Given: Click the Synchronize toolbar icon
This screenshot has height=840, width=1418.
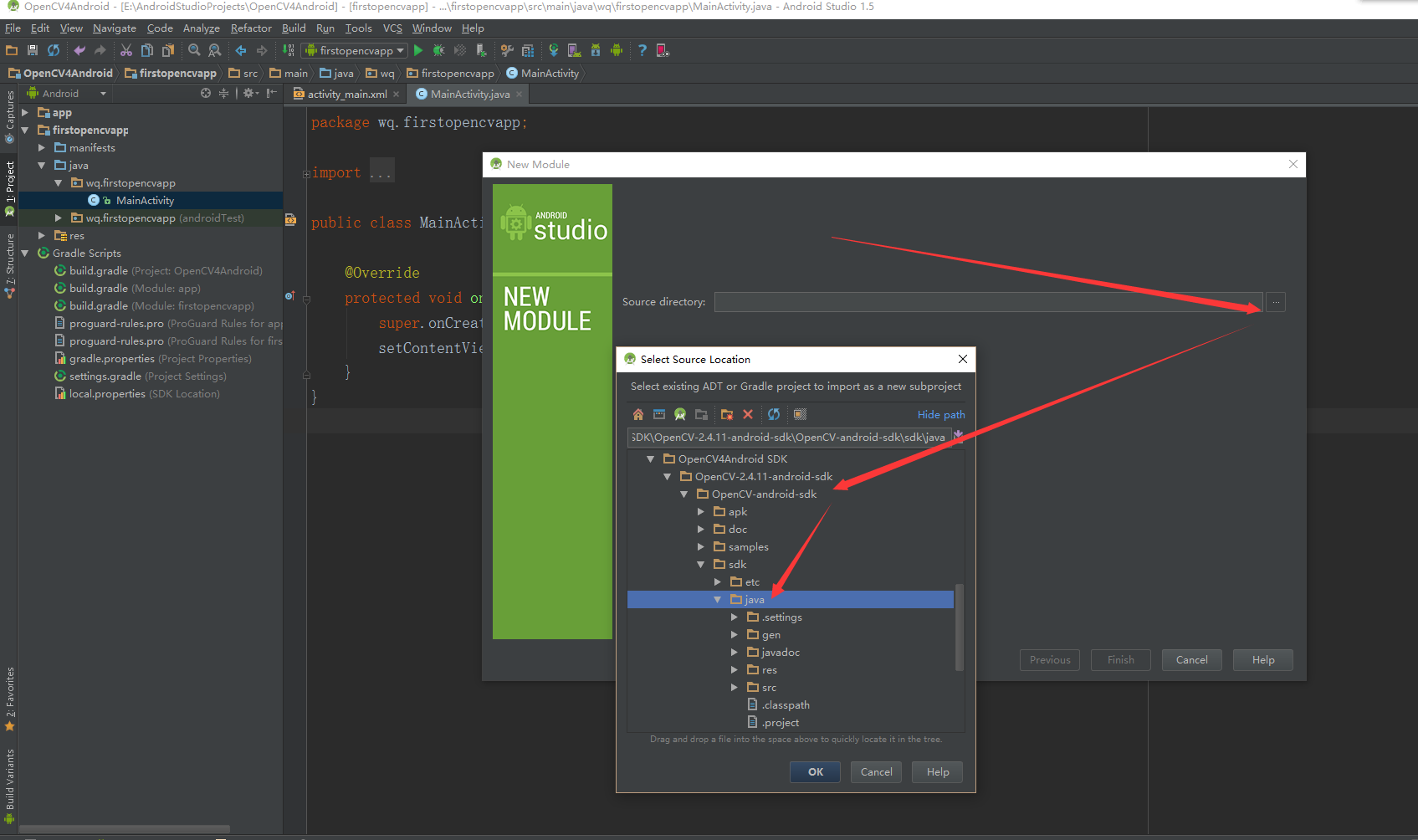Looking at the screenshot, I should coord(54,50).
